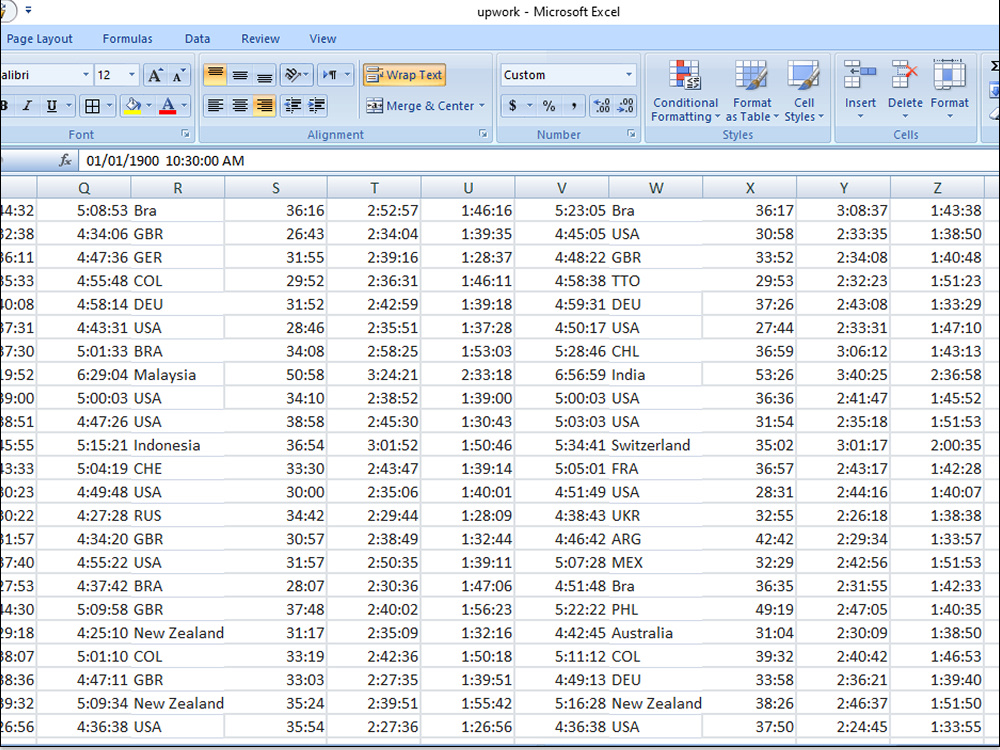The image size is (1000, 750).
Task: Switch to the View tab
Action: [x=323, y=39]
